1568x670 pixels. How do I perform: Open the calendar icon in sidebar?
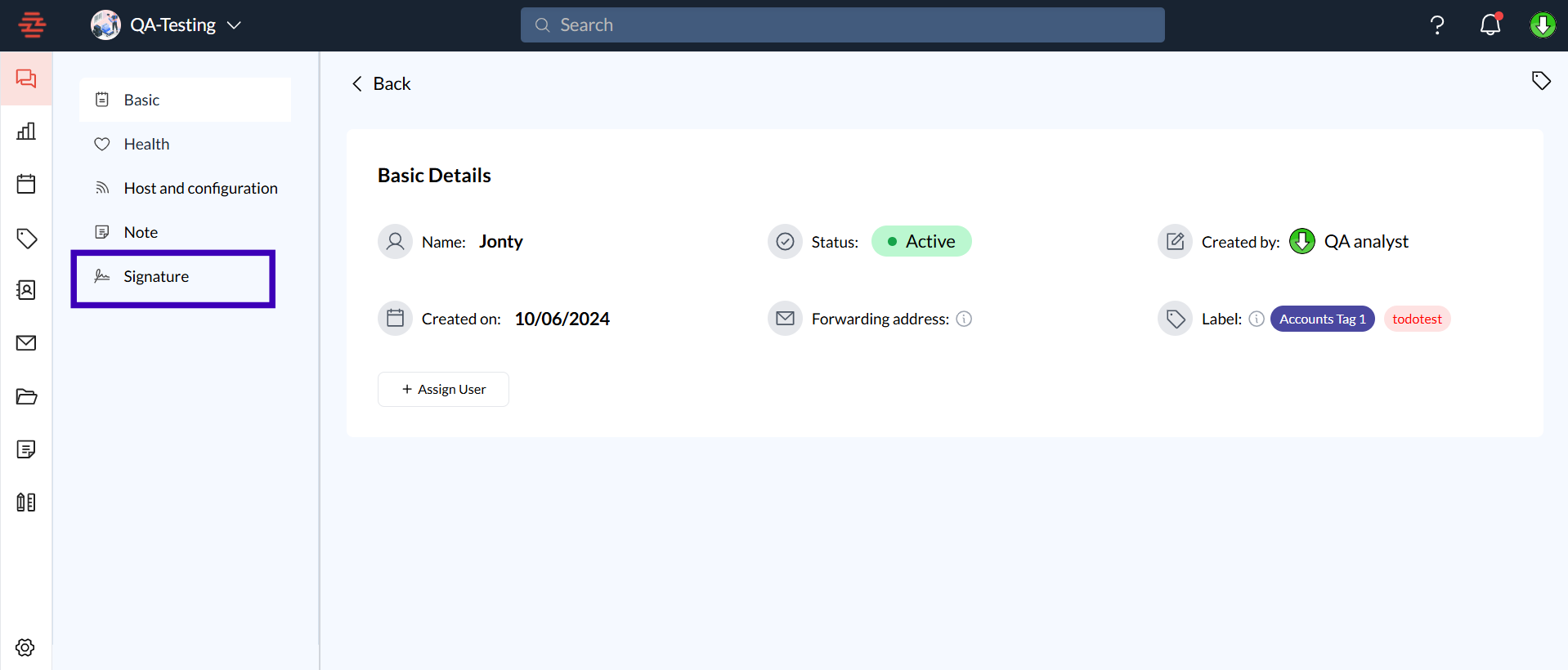[x=26, y=184]
